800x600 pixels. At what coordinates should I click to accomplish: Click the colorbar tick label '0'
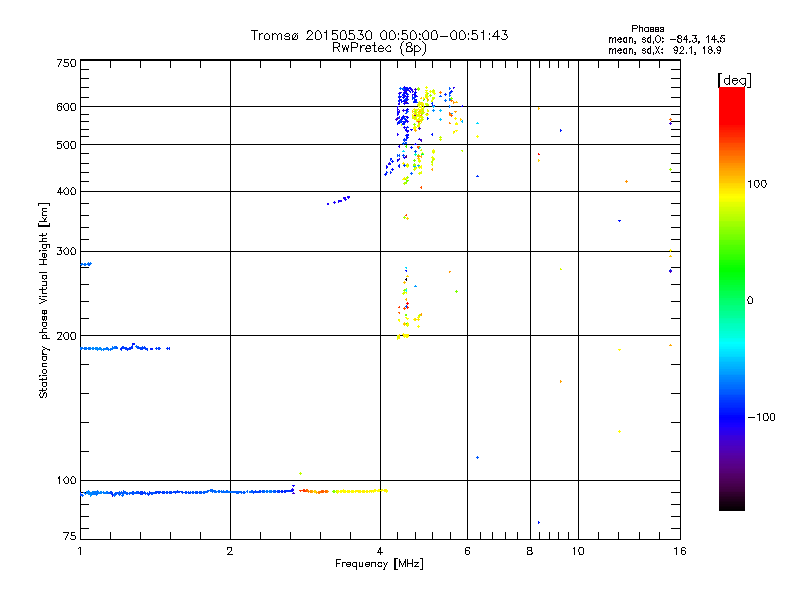[x=749, y=301]
